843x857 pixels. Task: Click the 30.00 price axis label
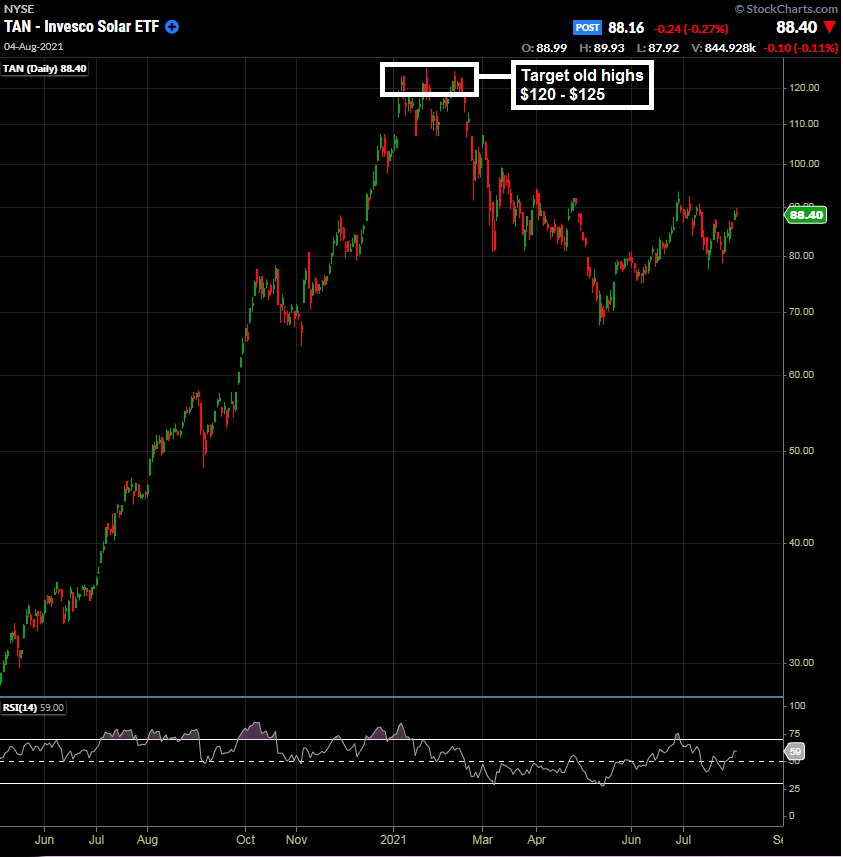coord(801,662)
